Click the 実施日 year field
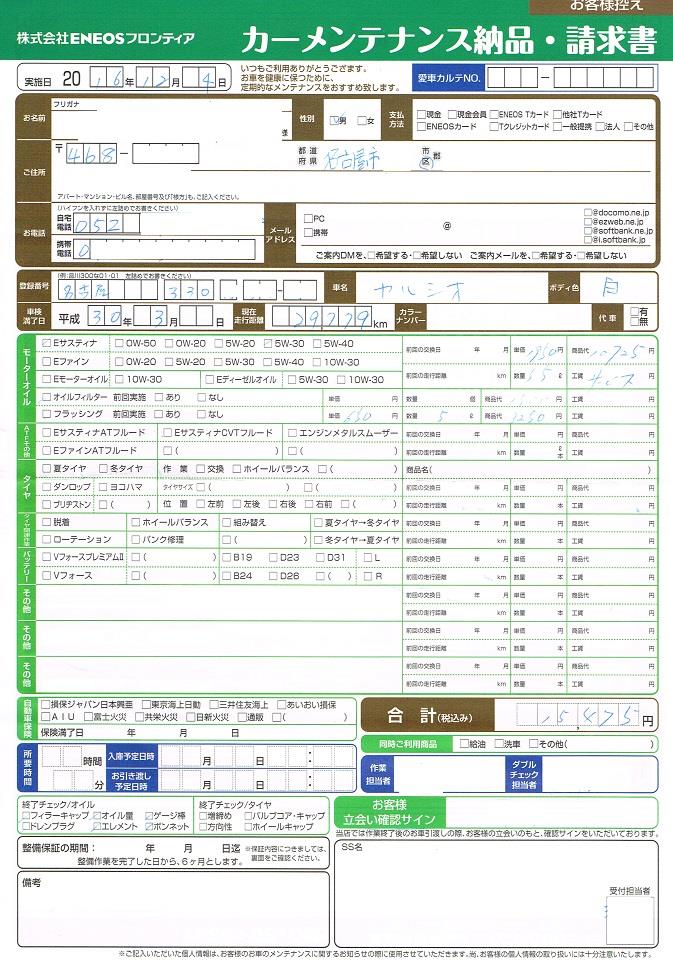The width and height of the screenshot is (673, 960). coord(107,78)
